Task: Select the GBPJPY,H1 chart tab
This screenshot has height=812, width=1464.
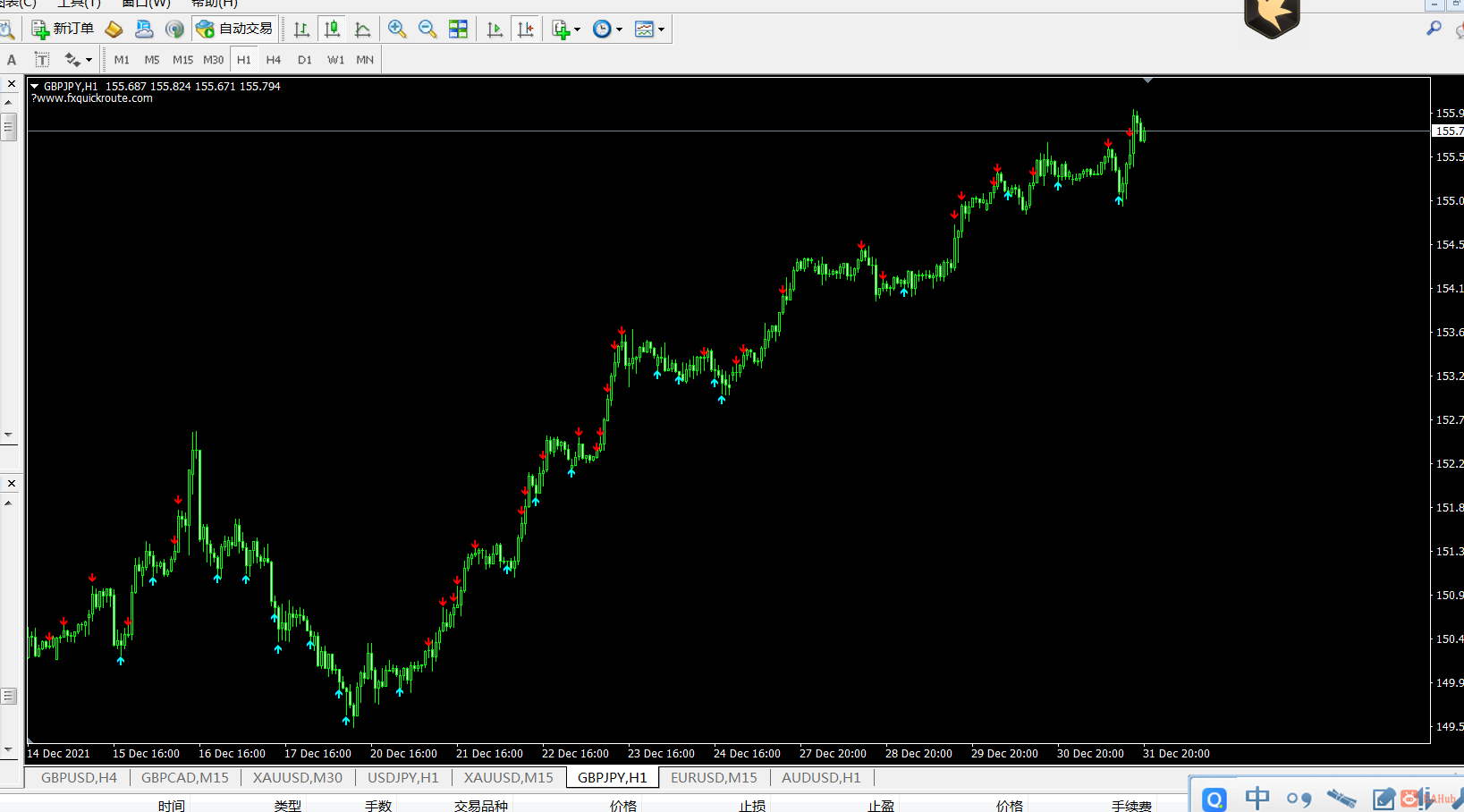Action: click(613, 778)
